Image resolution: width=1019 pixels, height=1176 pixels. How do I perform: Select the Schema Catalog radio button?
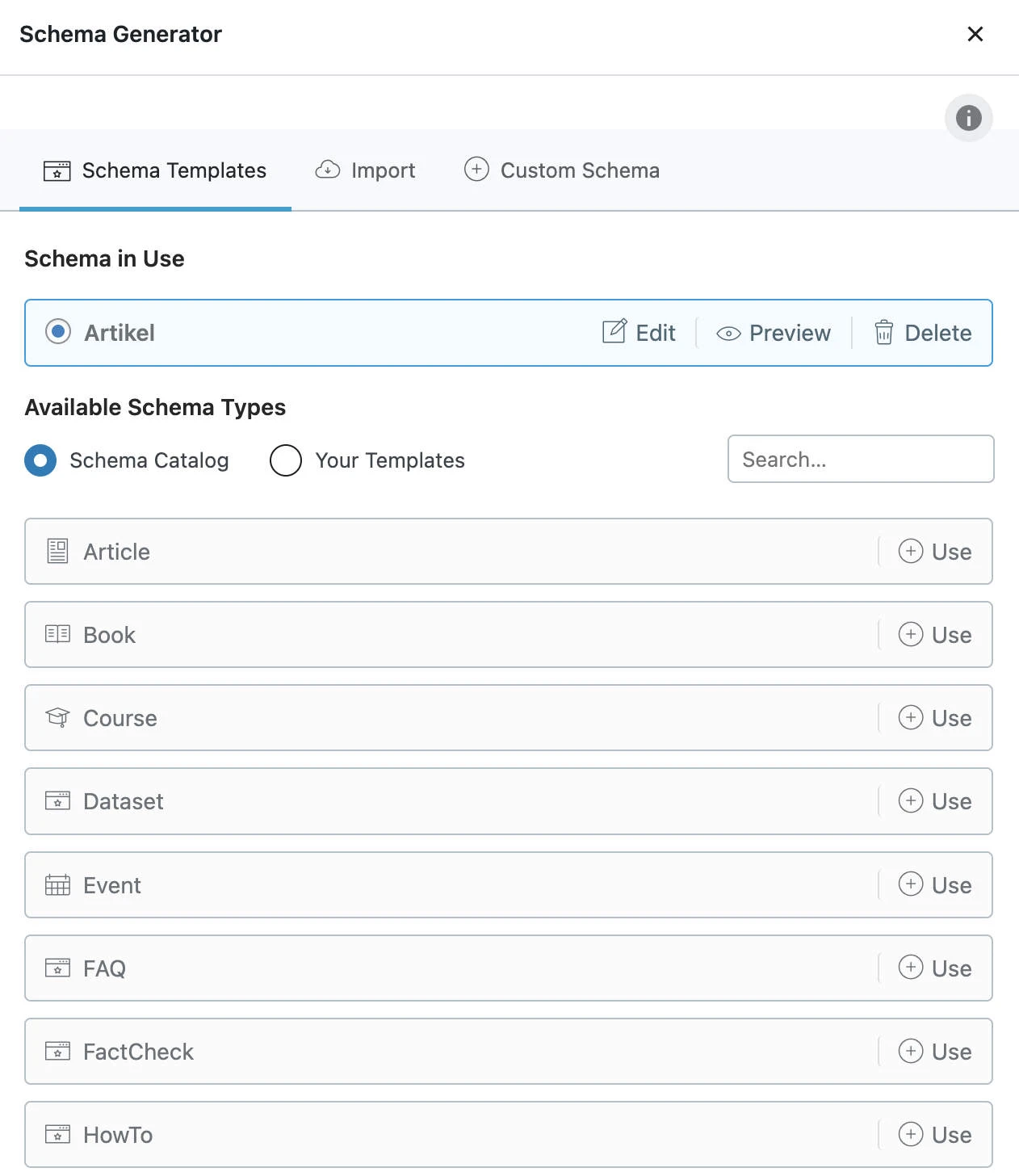click(40, 460)
